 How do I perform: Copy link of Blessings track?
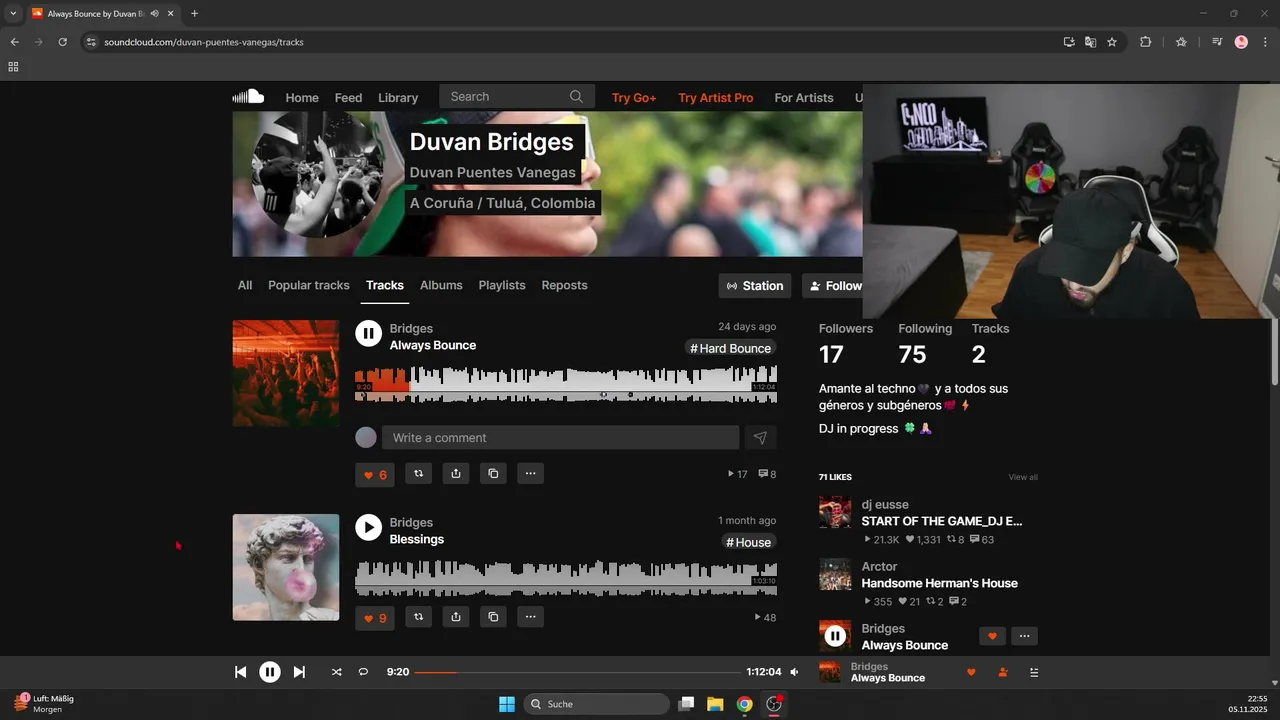(493, 617)
